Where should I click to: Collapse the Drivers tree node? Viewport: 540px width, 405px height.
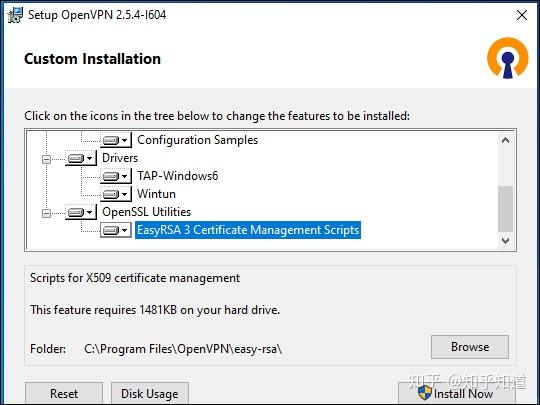tap(46, 159)
